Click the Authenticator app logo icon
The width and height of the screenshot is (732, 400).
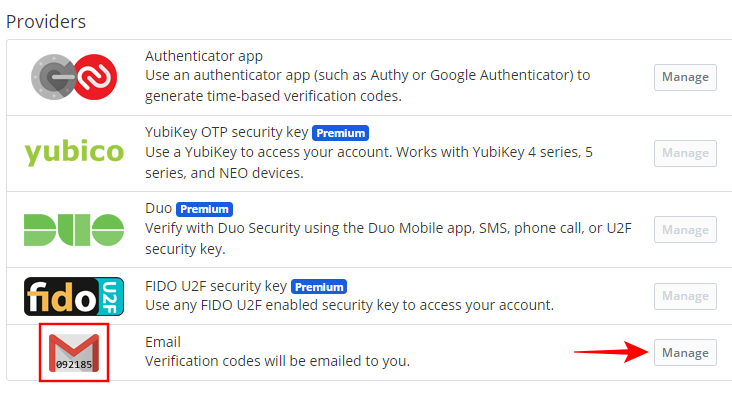(x=74, y=77)
